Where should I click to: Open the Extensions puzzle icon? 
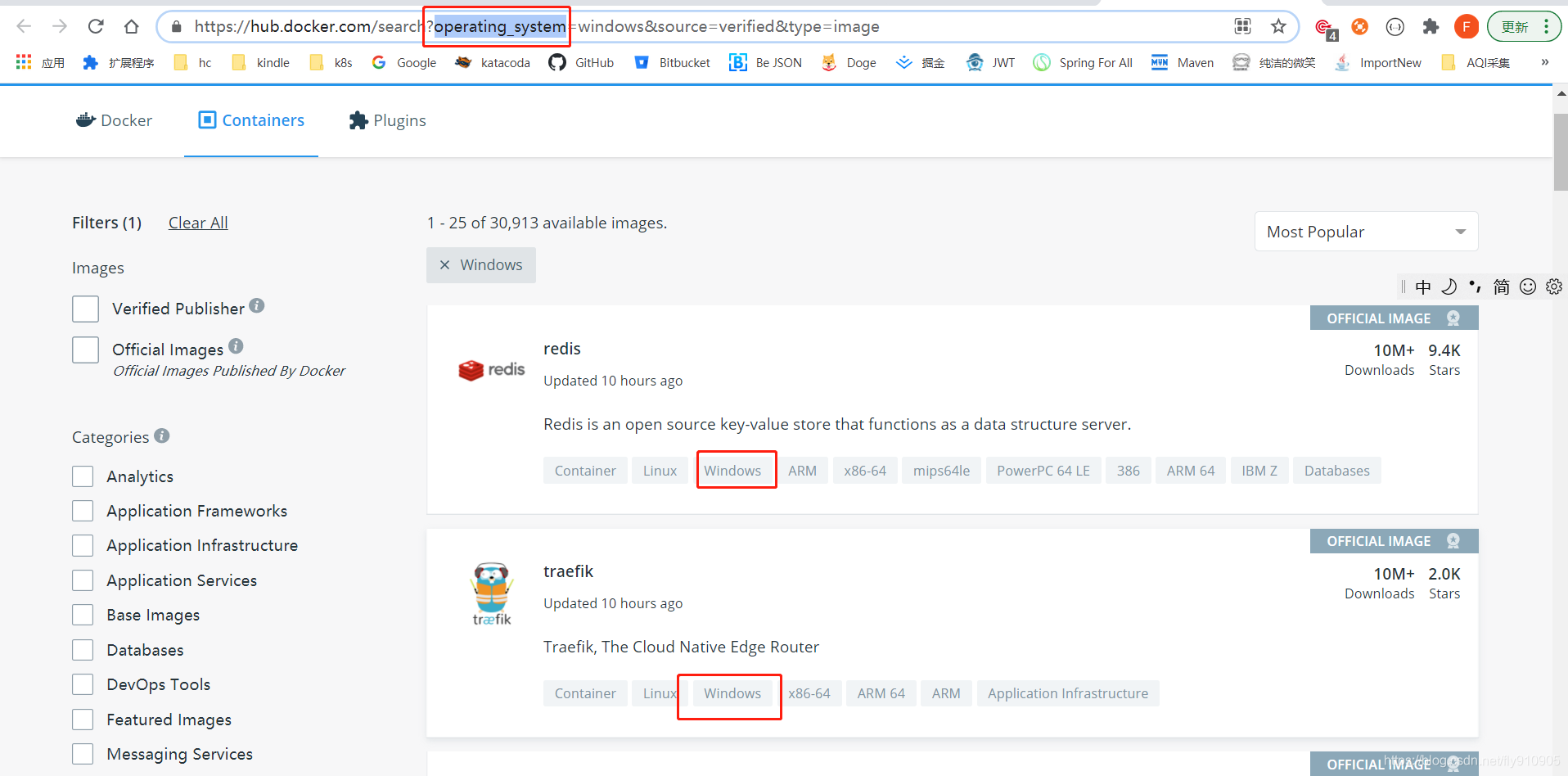click(x=1431, y=26)
